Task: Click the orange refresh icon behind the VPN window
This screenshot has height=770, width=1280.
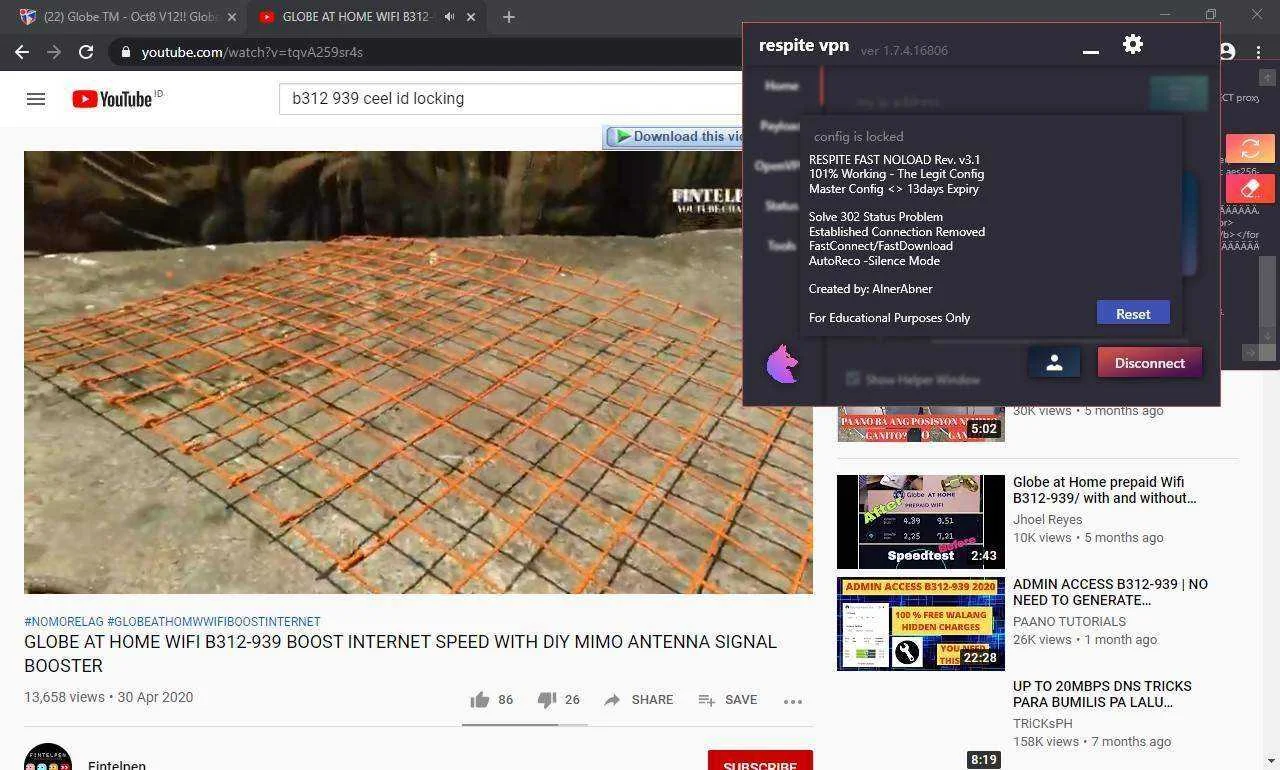Action: click(1250, 149)
